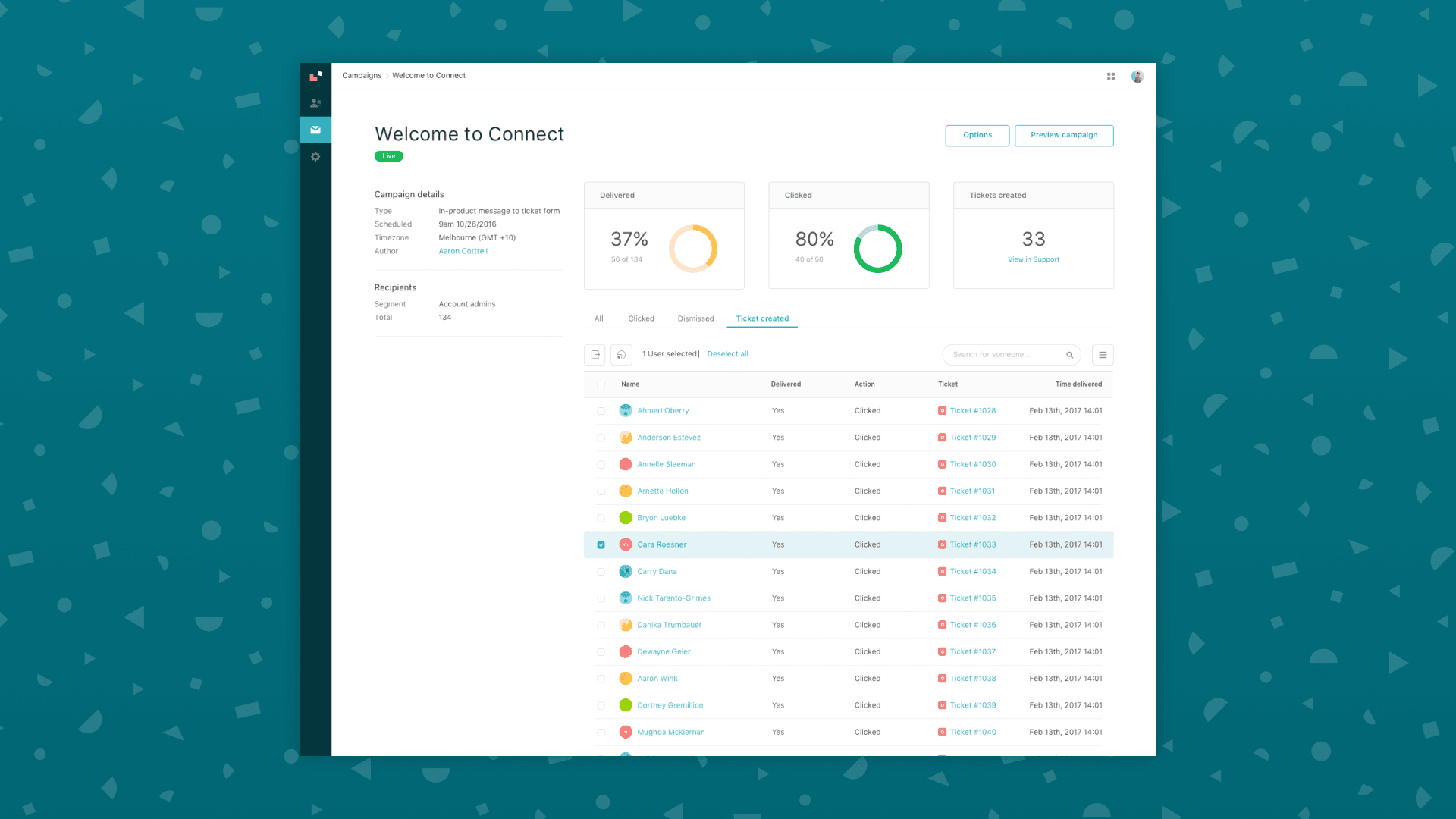The image size is (1456, 819).
Task: Select the Clicked tab in campaign
Action: click(x=639, y=318)
